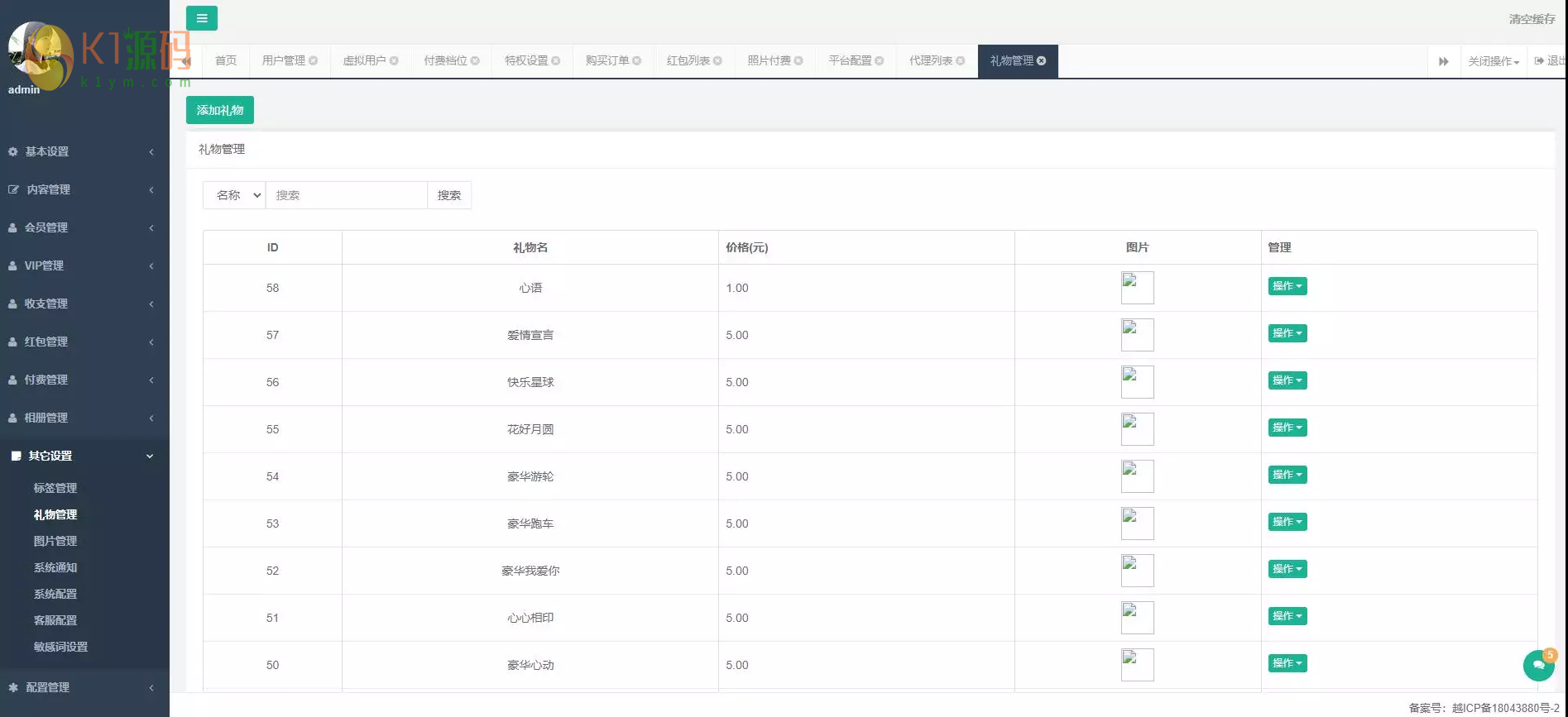
Task: Open 系统通知 in the sidebar
Action: (55, 567)
